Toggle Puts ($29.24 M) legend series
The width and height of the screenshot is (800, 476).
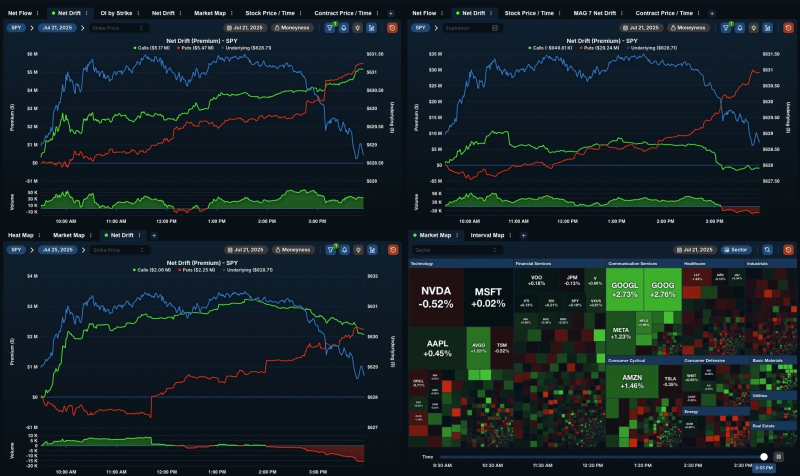pos(599,48)
